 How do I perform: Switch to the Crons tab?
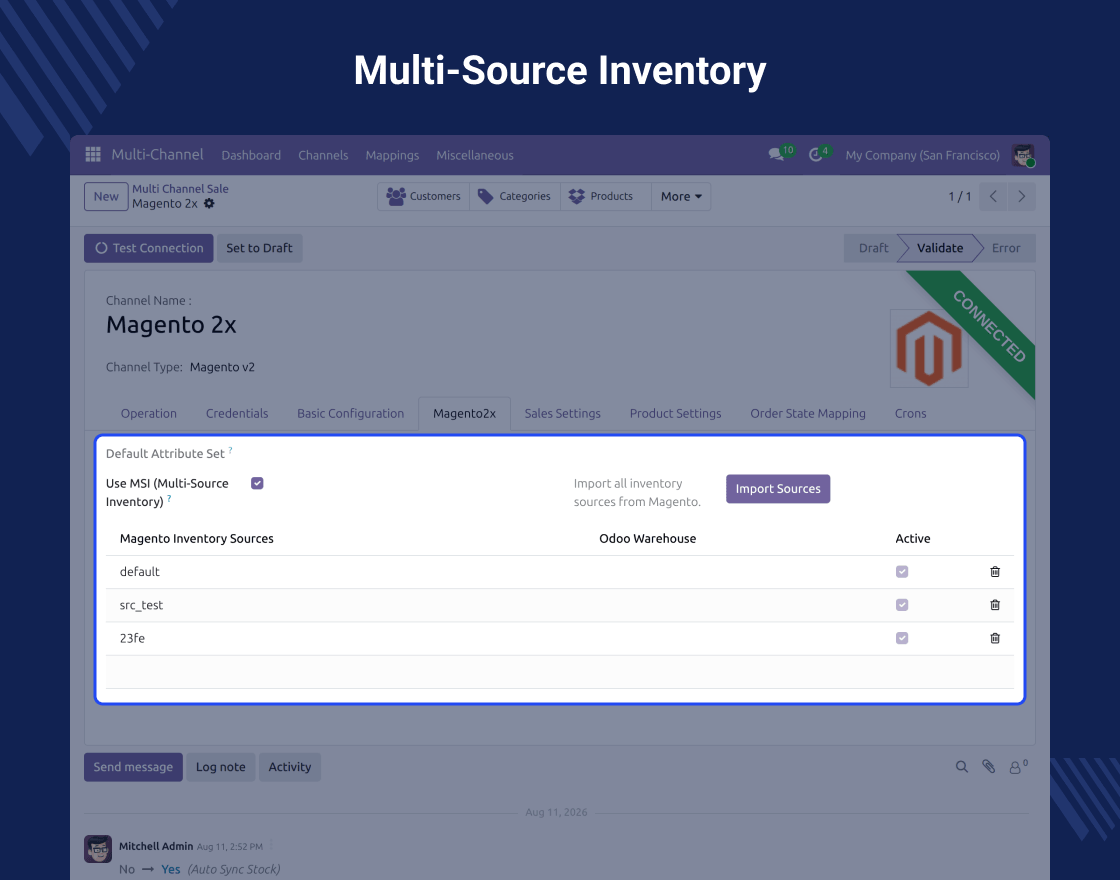click(x=911, y=414)
